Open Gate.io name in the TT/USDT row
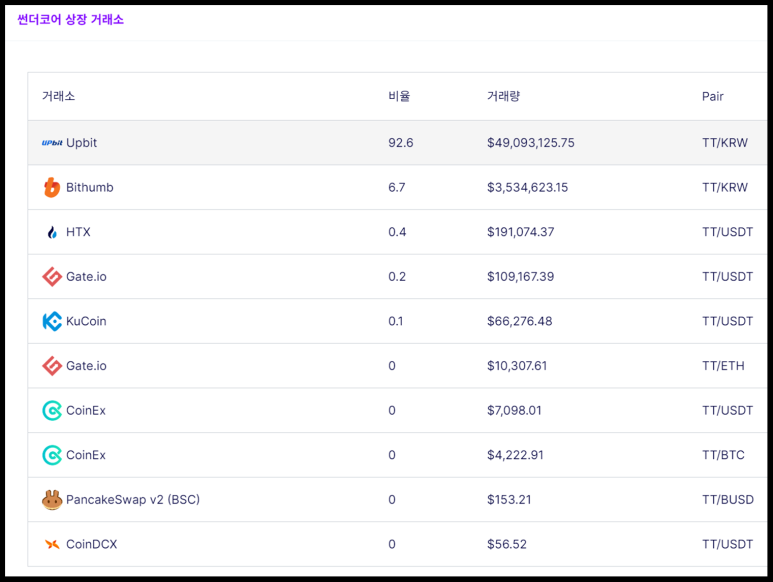 click(x=86, y=276)
